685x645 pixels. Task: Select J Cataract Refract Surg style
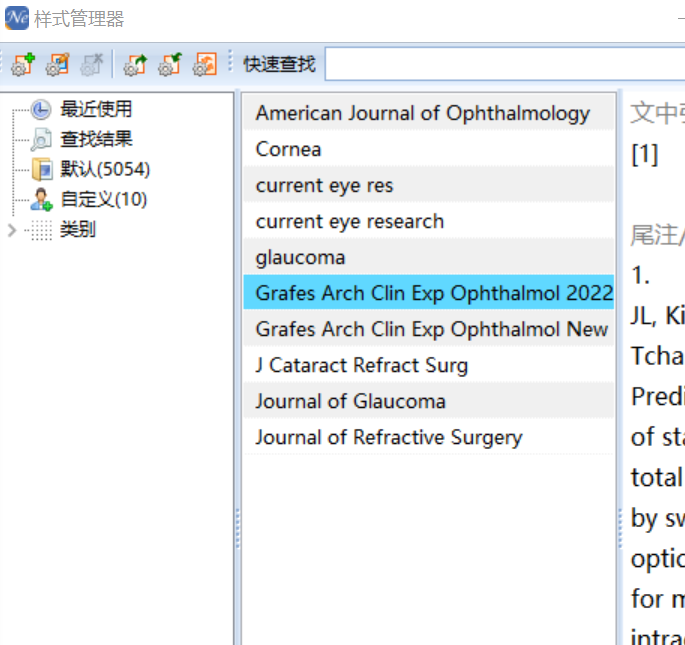click(x=429, y=364)
